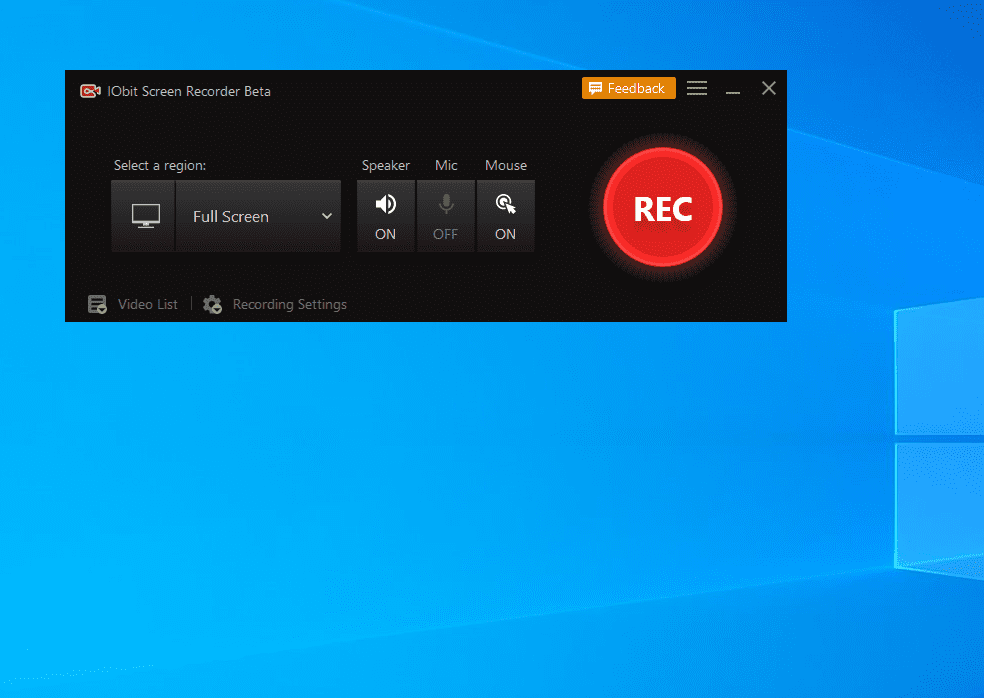Toggle the Mouse click effect ON button
Viewport: 984px width, 698px height.
tap(505, 216)
